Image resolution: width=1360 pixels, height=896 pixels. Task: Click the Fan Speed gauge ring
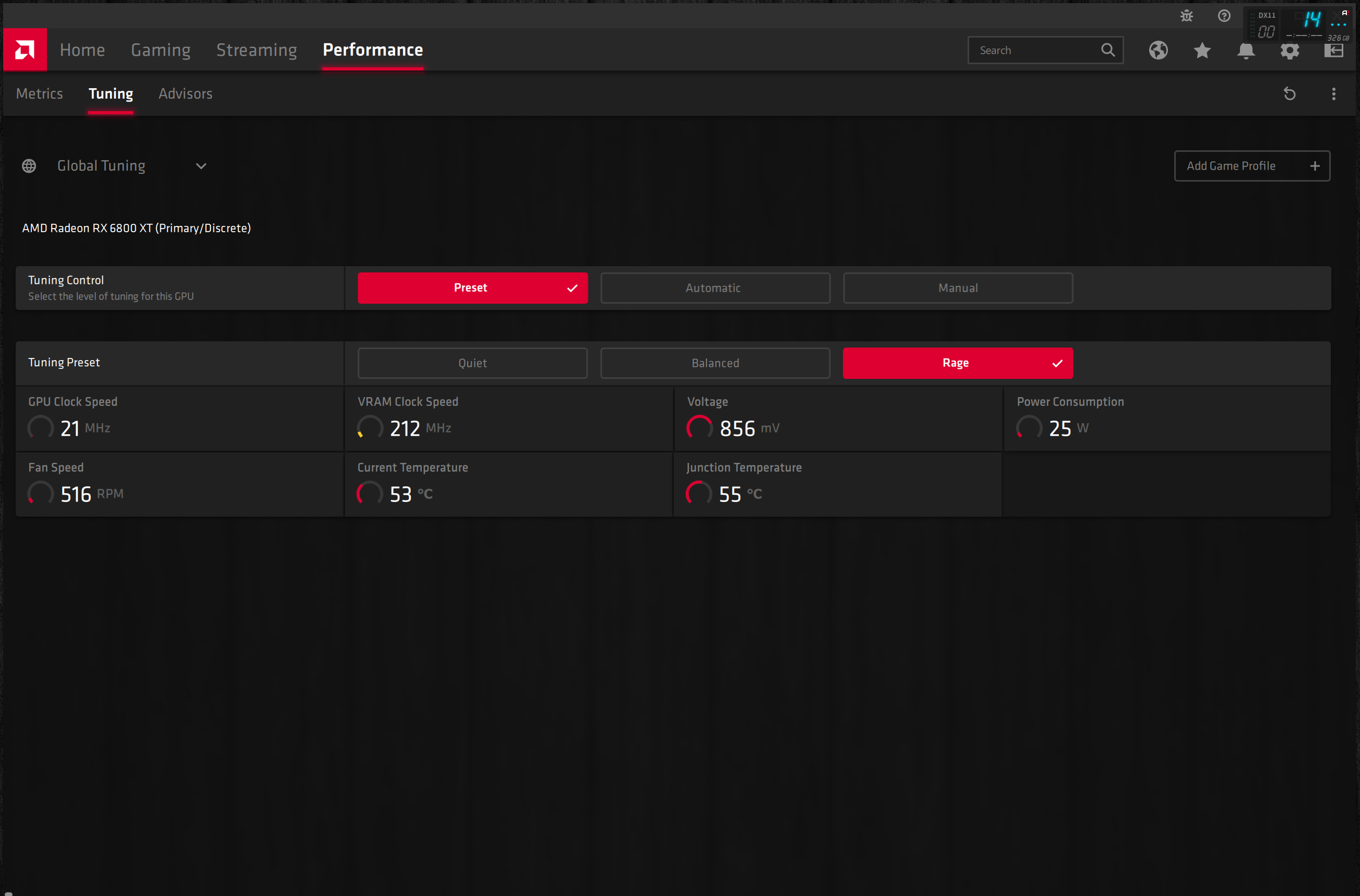[41, 494]
